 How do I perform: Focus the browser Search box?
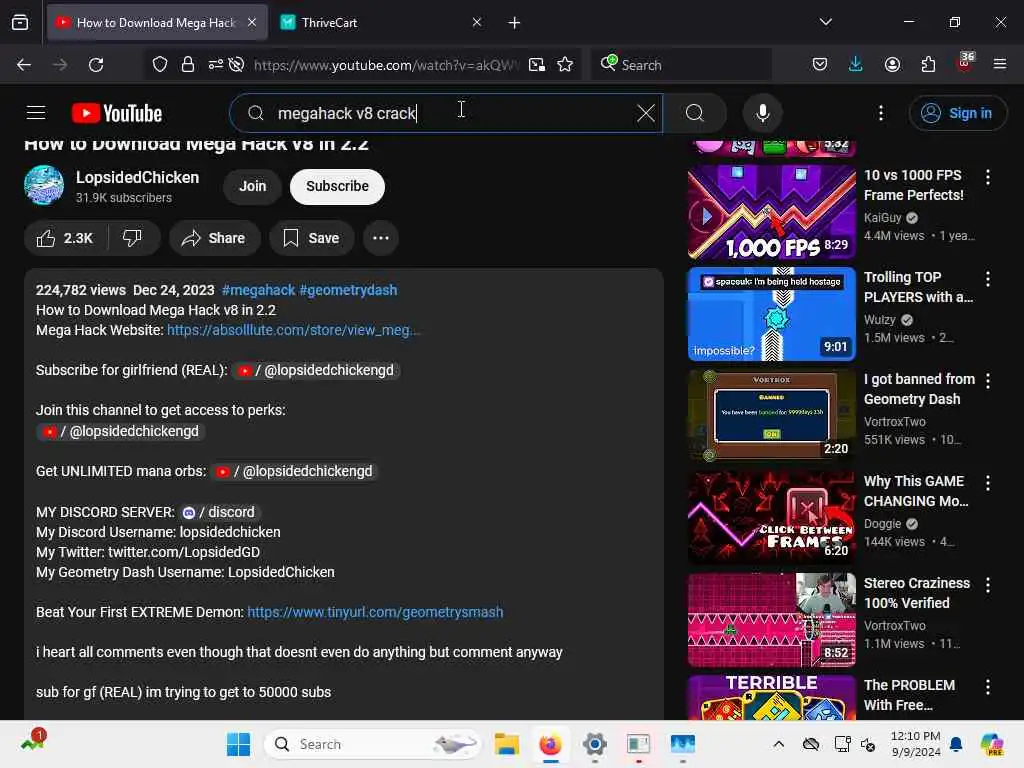pyautogui.click(x=682, y=65)
